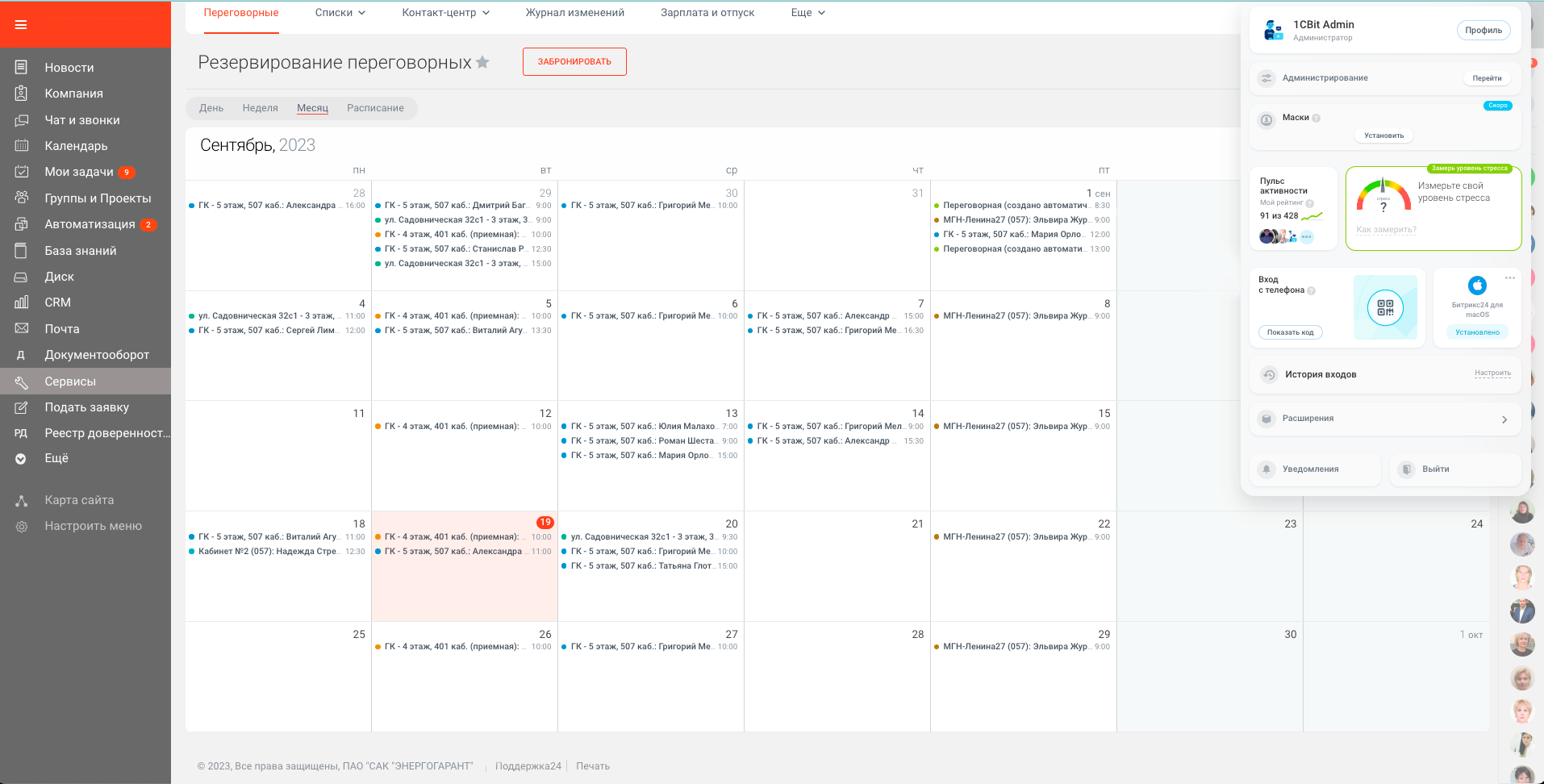This screenshot has width=1544, height=784.
Task: Click the Профиль button
Action: [1483, 31]
